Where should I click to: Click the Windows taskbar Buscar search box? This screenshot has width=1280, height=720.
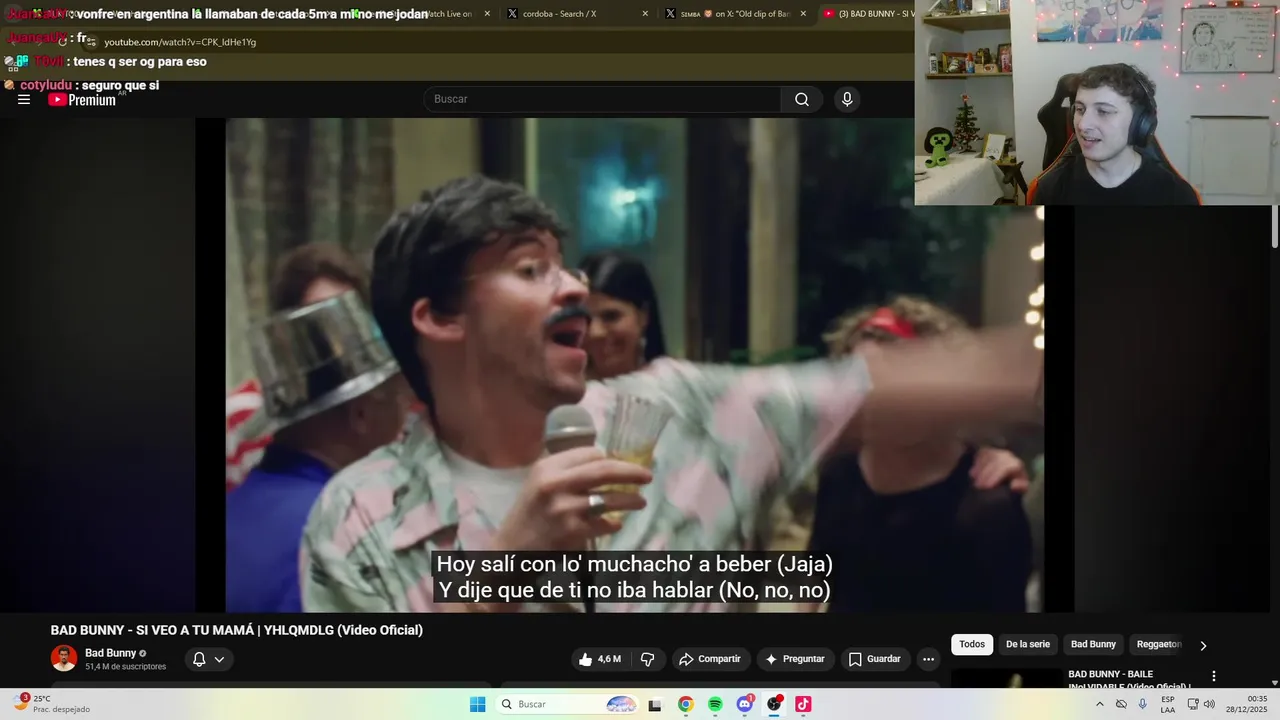(568, 704)
